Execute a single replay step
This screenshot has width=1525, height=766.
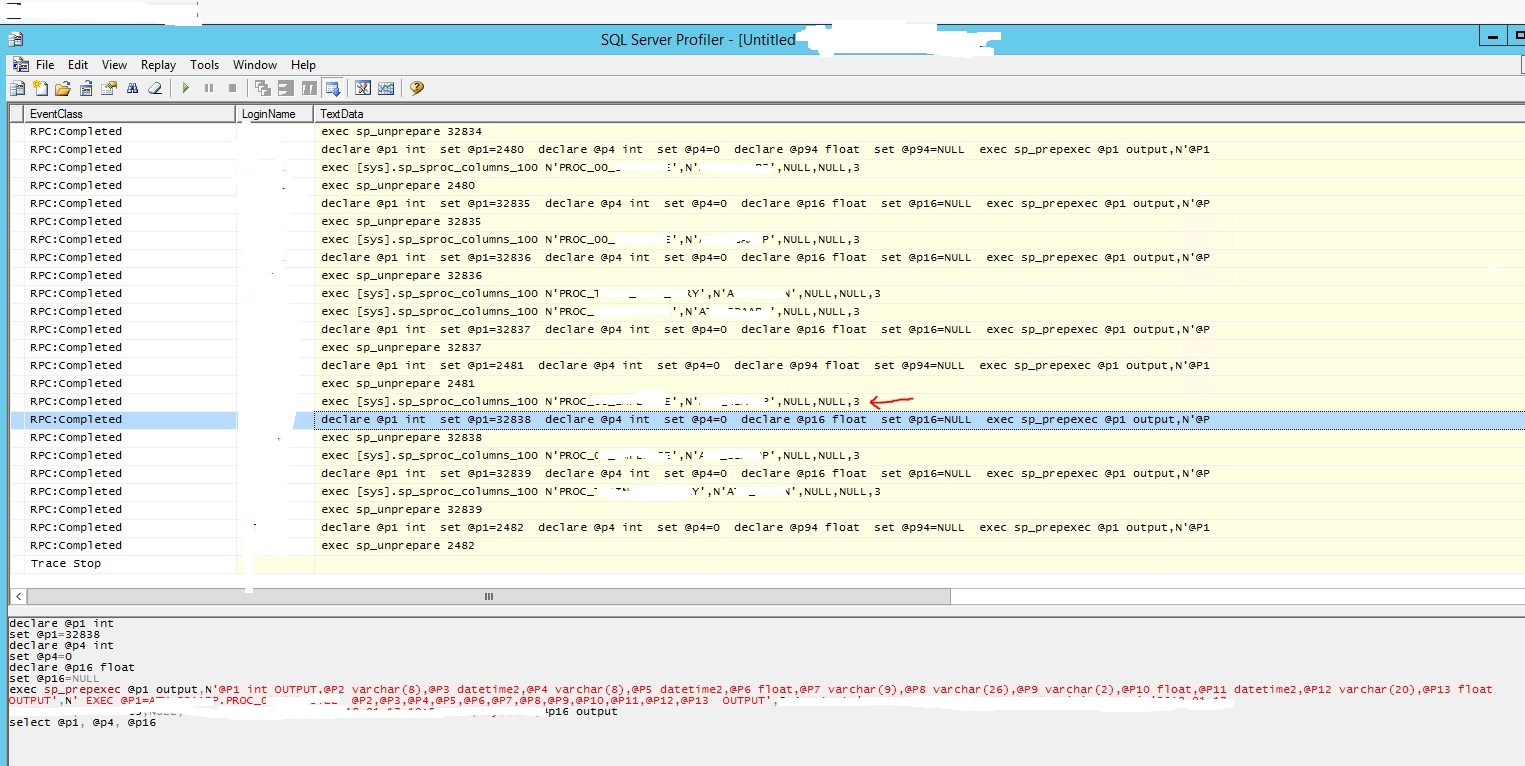pos(261,88)
